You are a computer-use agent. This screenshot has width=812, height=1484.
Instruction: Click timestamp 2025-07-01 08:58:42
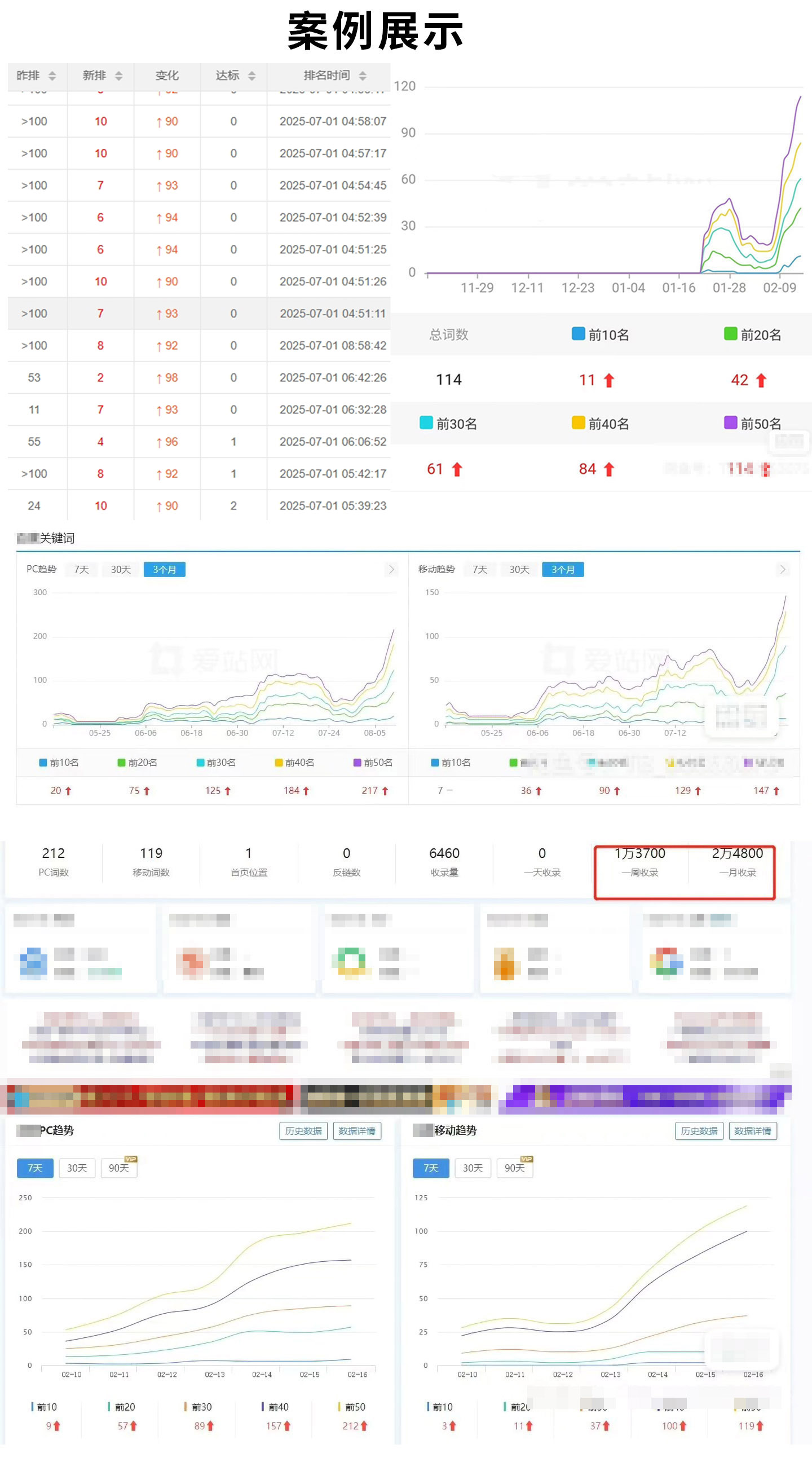(333, 345)
